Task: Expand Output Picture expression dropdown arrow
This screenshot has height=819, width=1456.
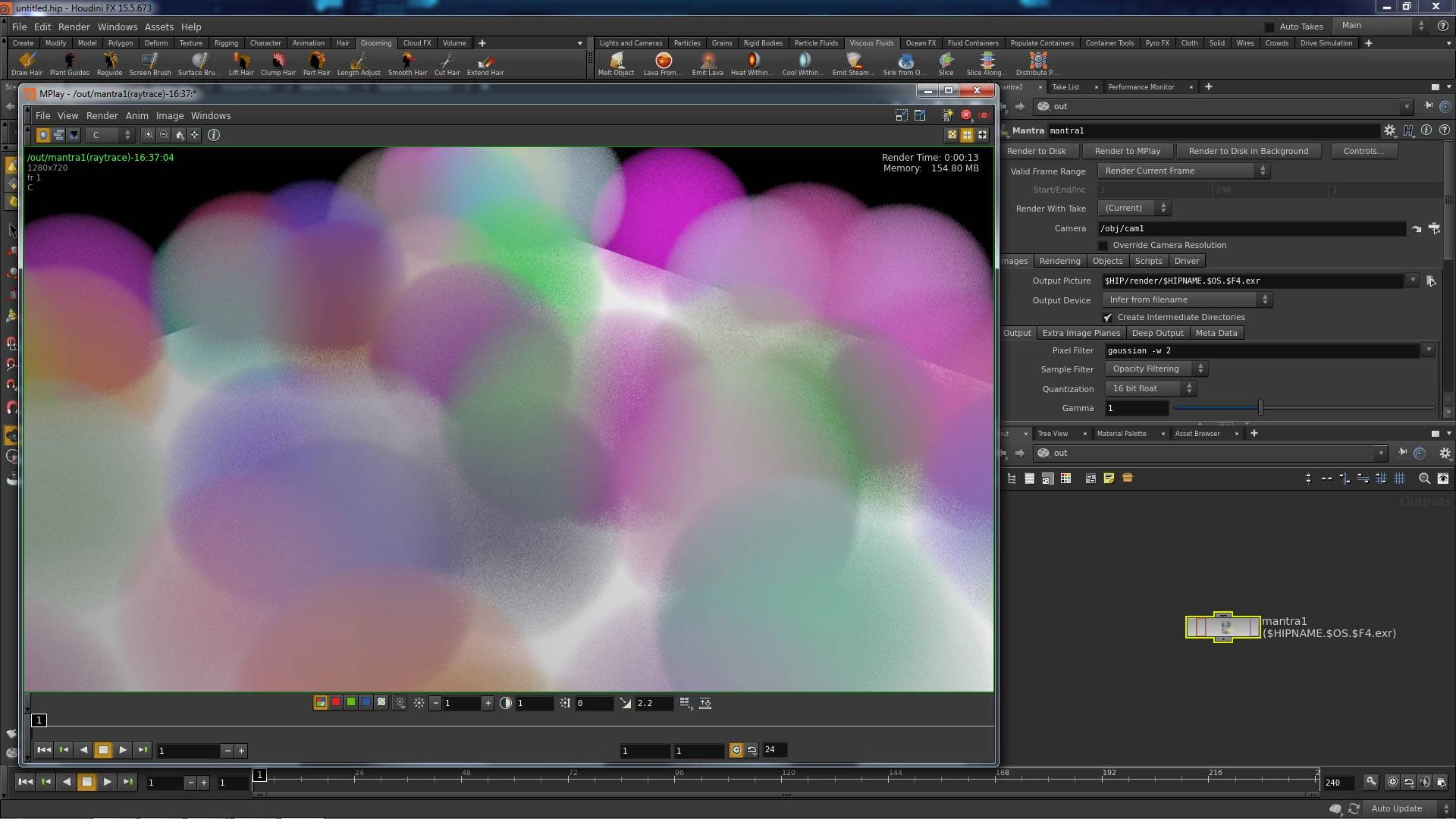Action: [x=1412, y=281]
